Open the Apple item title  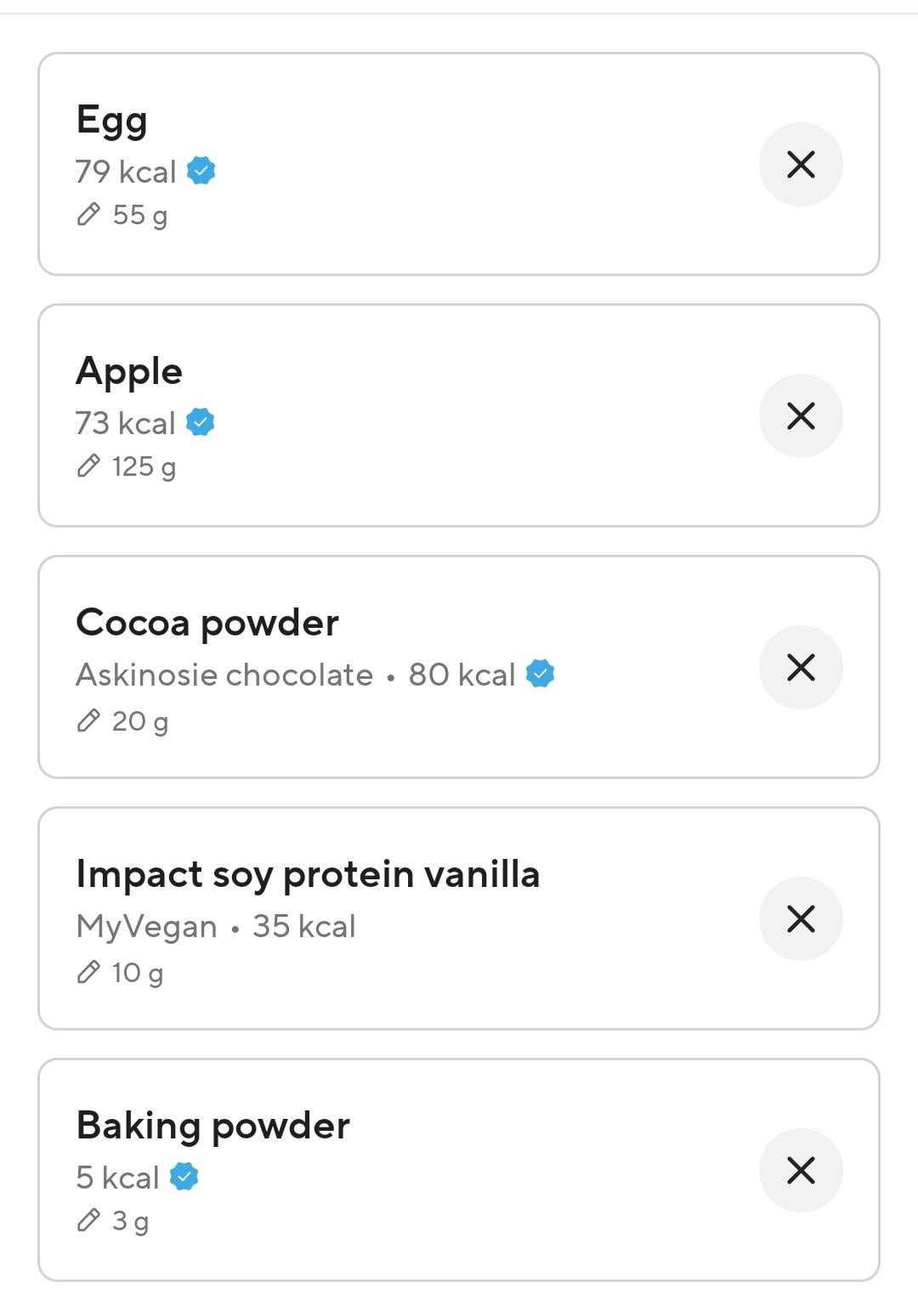[129, 371]
